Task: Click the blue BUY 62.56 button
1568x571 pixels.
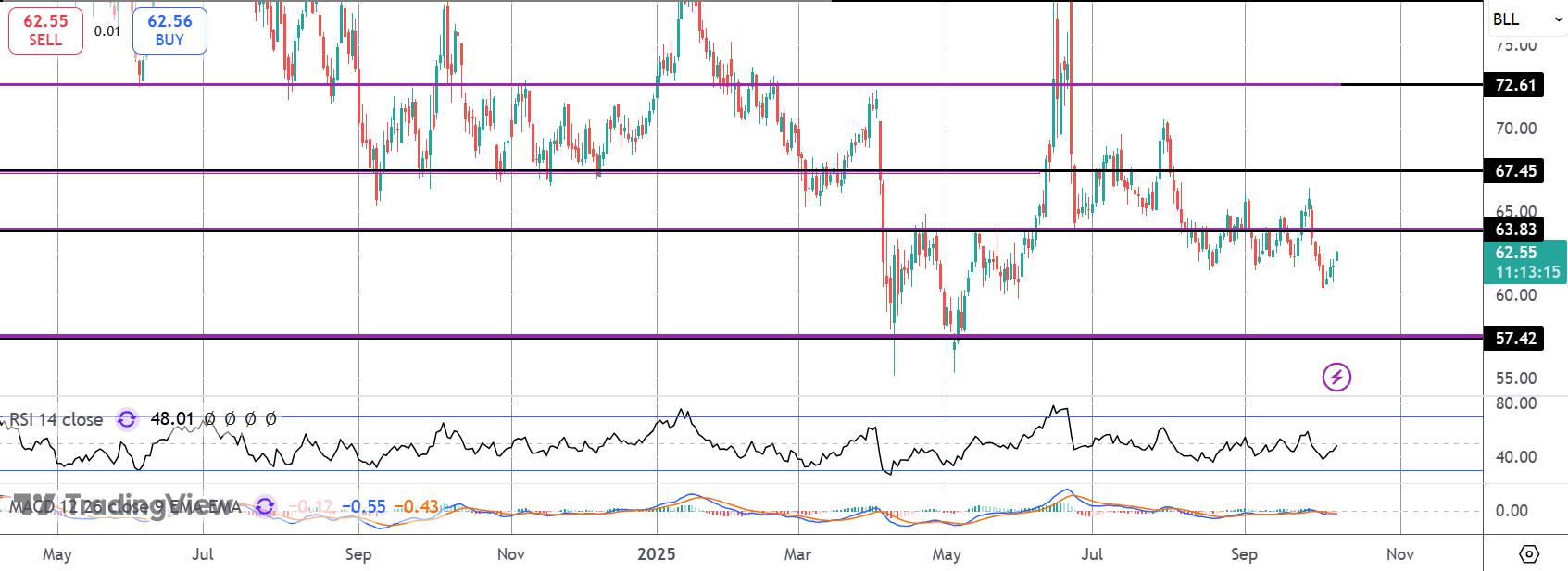Action: coord(169,30)
